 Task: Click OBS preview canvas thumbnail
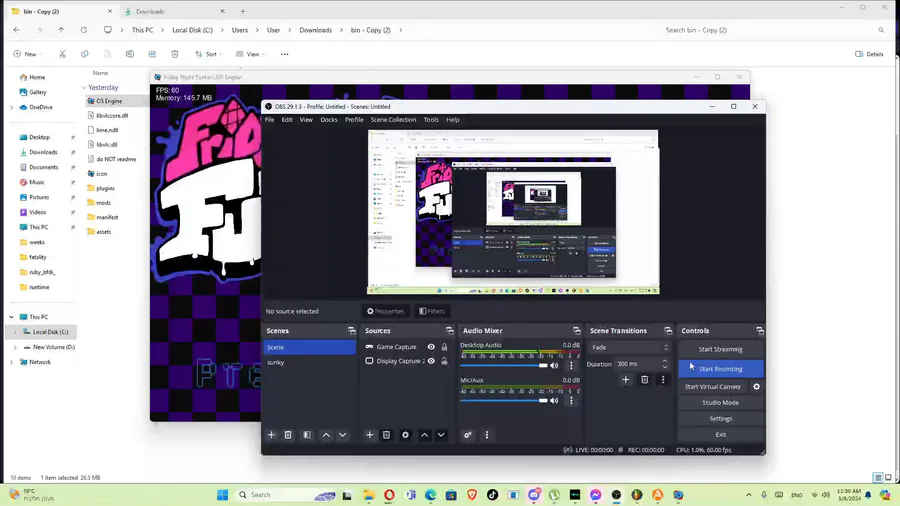click(513, 212)
